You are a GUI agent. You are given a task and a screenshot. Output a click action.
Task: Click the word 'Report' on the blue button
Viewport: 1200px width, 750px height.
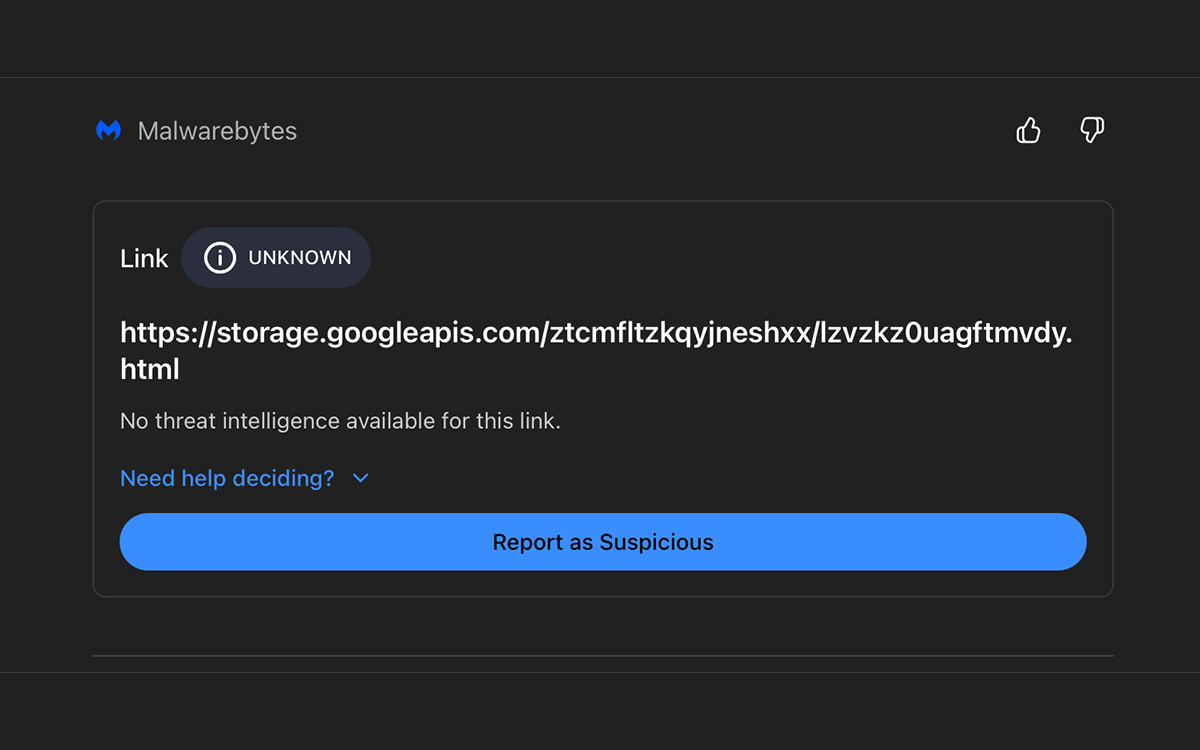[x=527, y=542]
